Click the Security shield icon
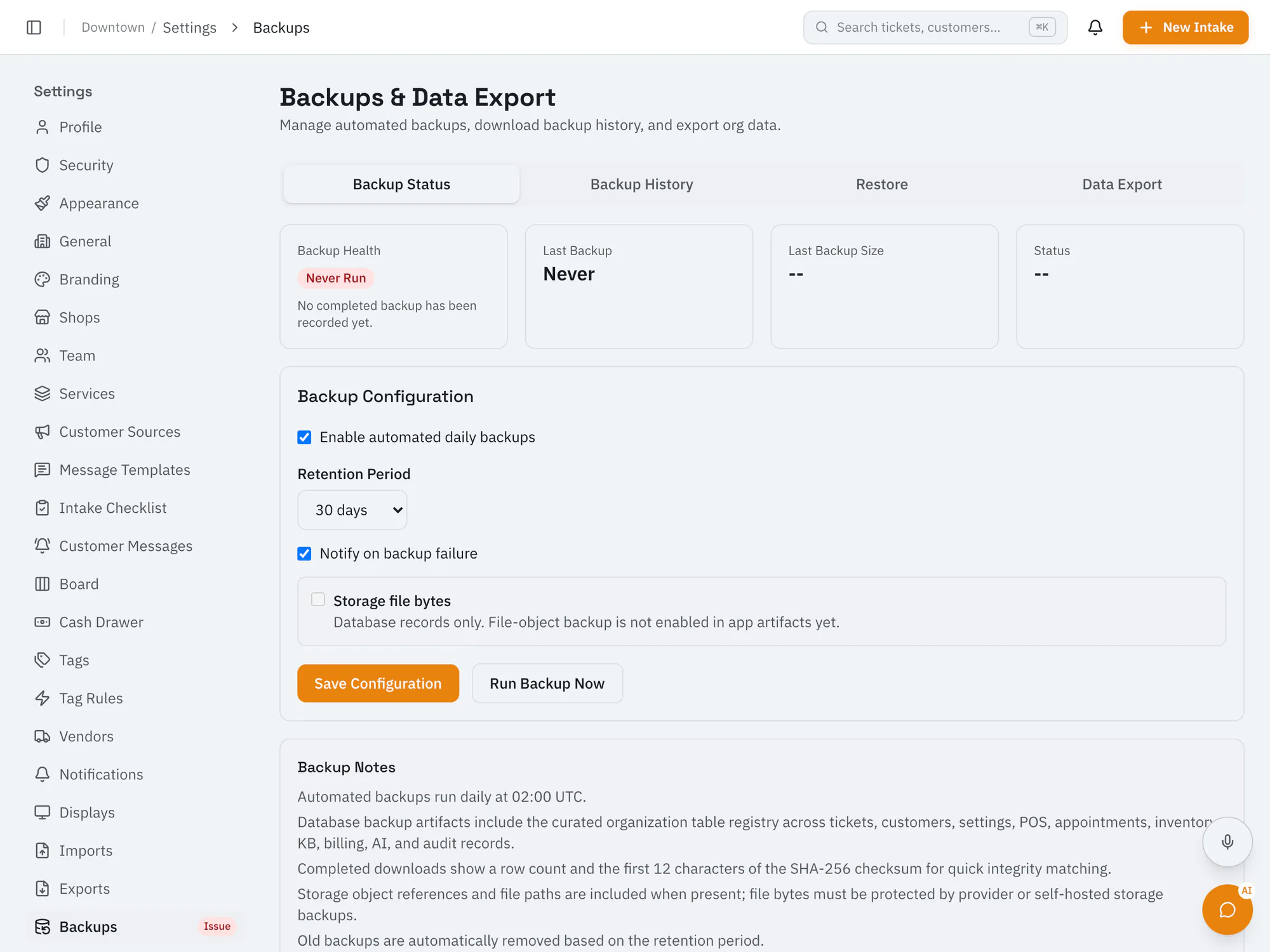This screenshot has height=952, width=1270. point(43,165)
